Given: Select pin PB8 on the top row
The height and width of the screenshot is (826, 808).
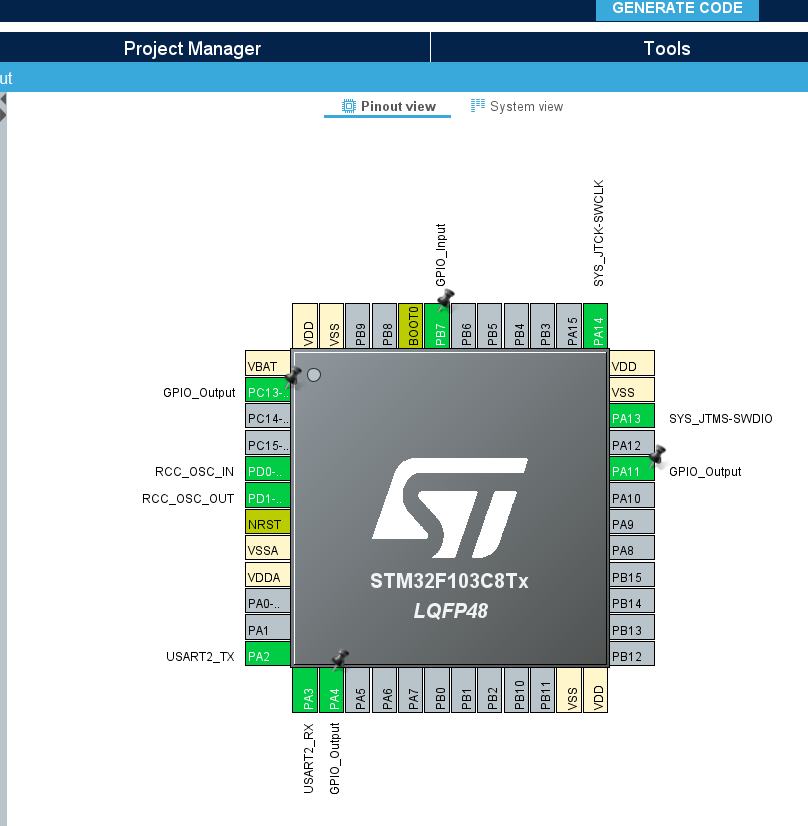Looking at the screenshot, I should (x=384, y=326).
